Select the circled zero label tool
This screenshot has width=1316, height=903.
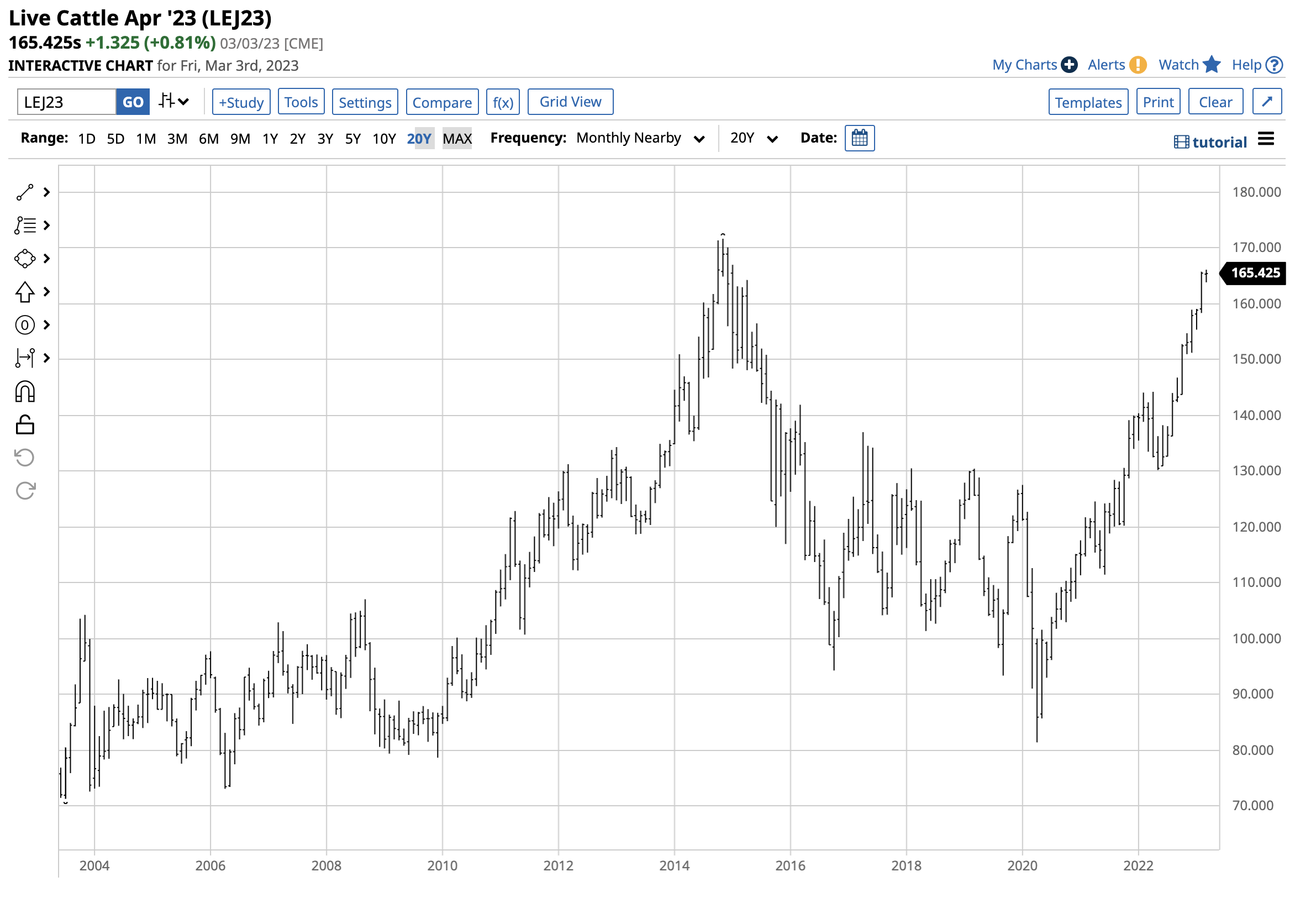(25, 325)
